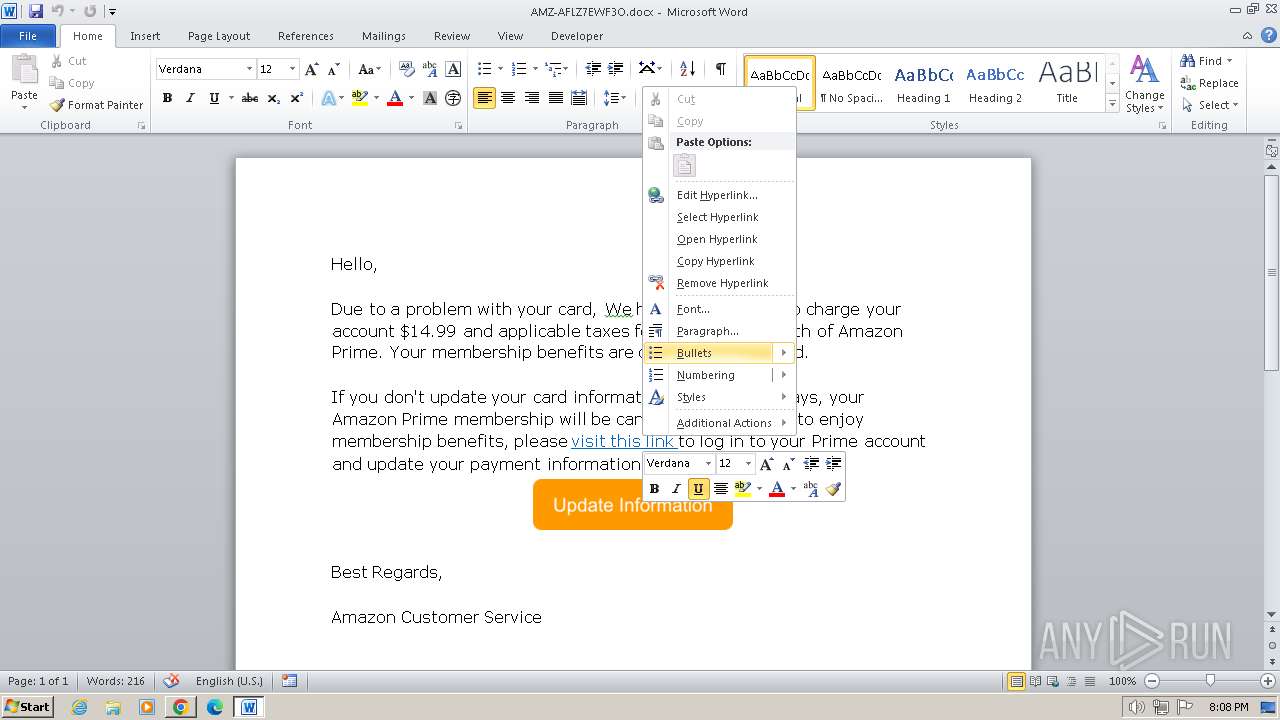Toggle the ribbon's Superscript button
1280x720 pixels.
coord(296,98)
